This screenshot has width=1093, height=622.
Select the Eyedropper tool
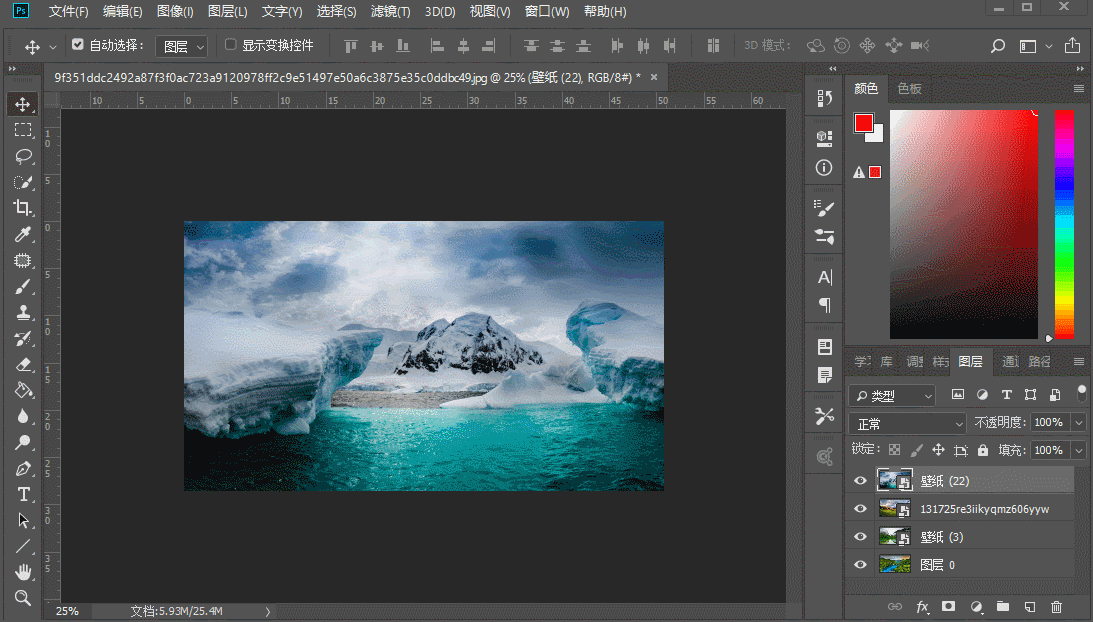coord(22,234)
